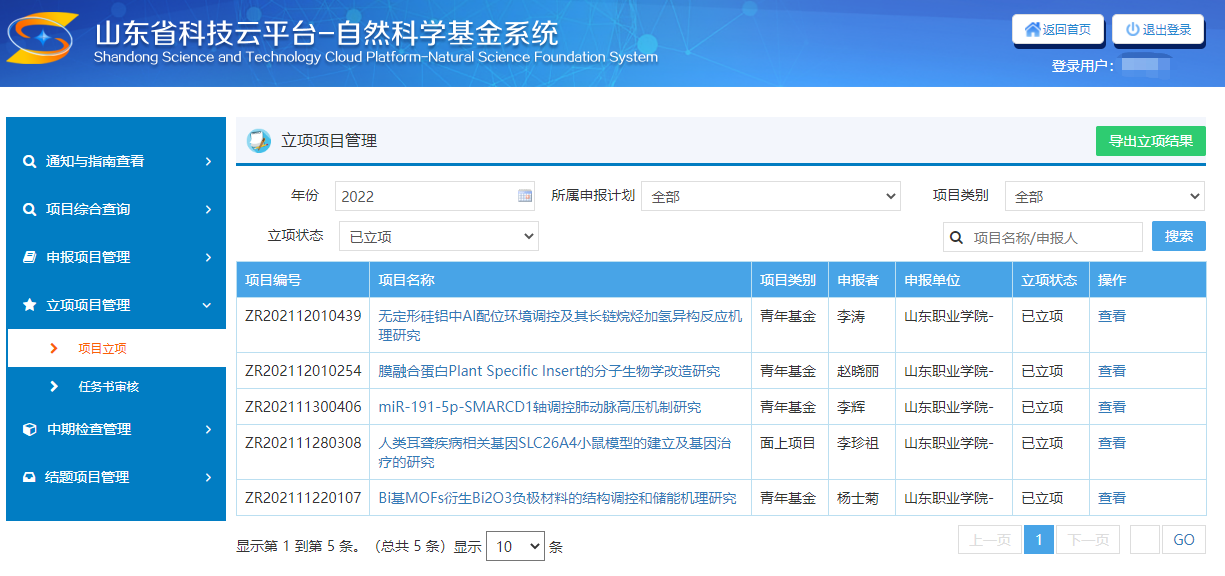Open the 立项状态 dropdown
This screenshot has height=576, width=1225.
click(438, 237)
